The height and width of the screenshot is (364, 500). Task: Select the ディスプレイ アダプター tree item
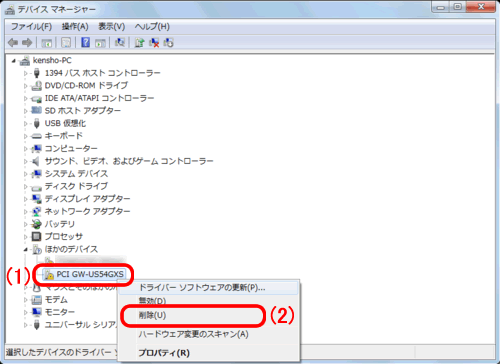87,199
